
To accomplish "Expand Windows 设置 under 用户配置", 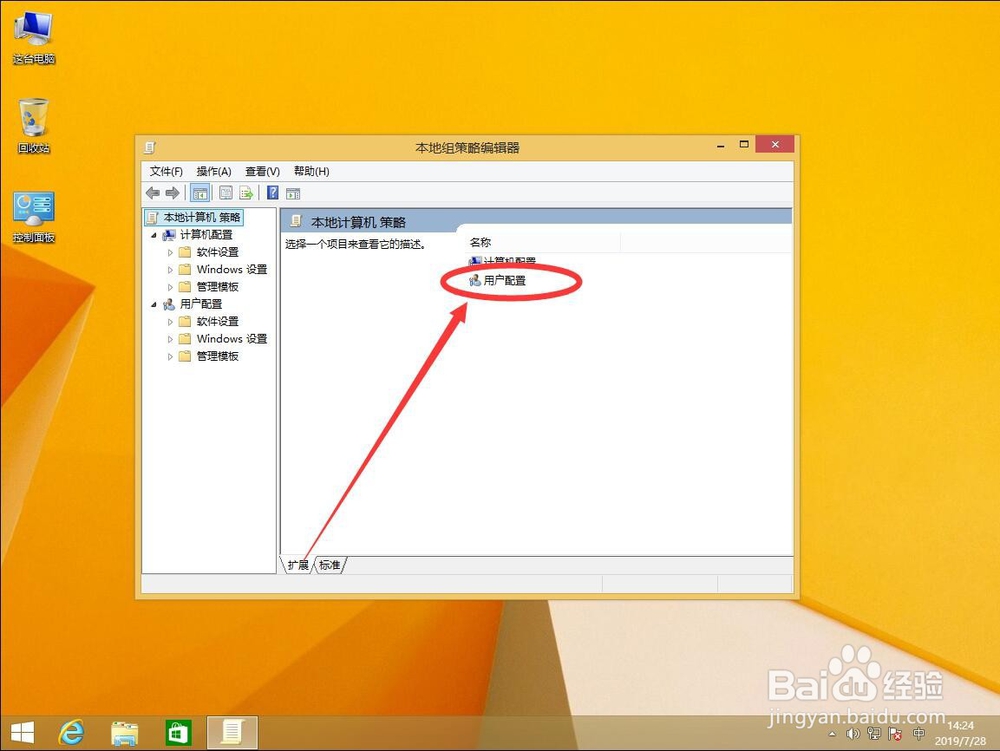I will click(170, 339).
